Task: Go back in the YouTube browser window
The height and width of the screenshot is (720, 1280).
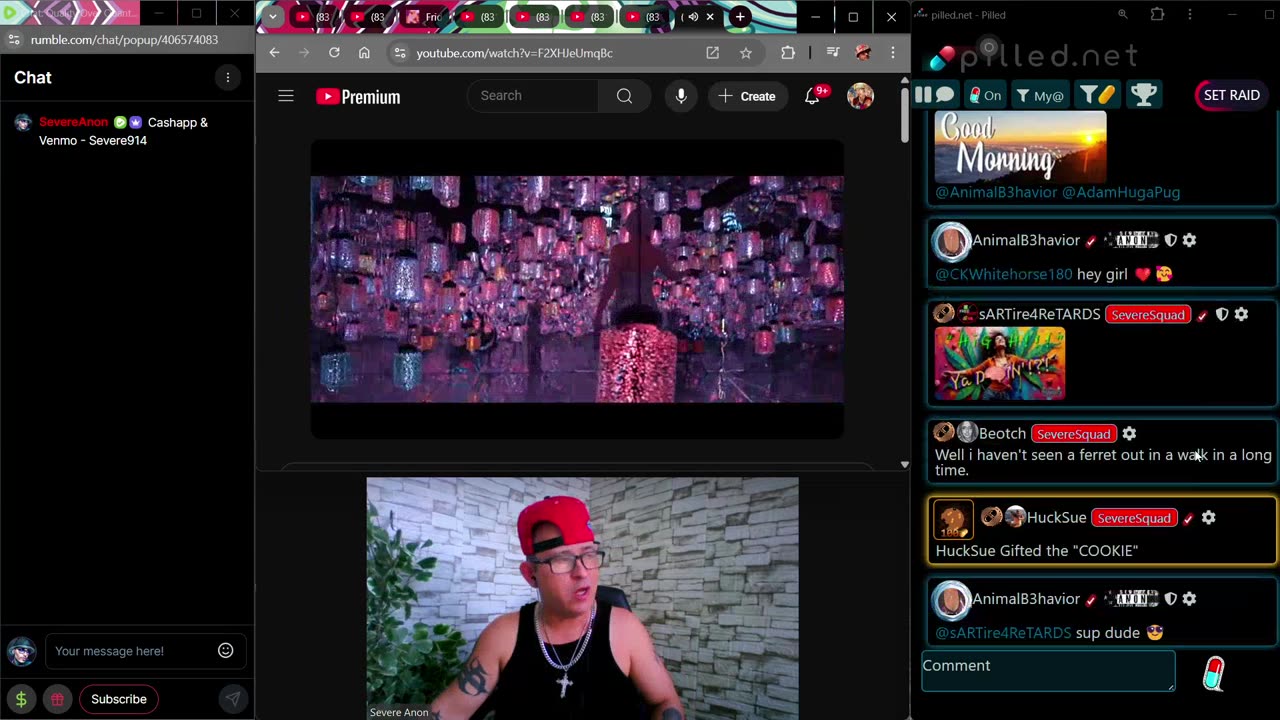Action: (274, 53)
